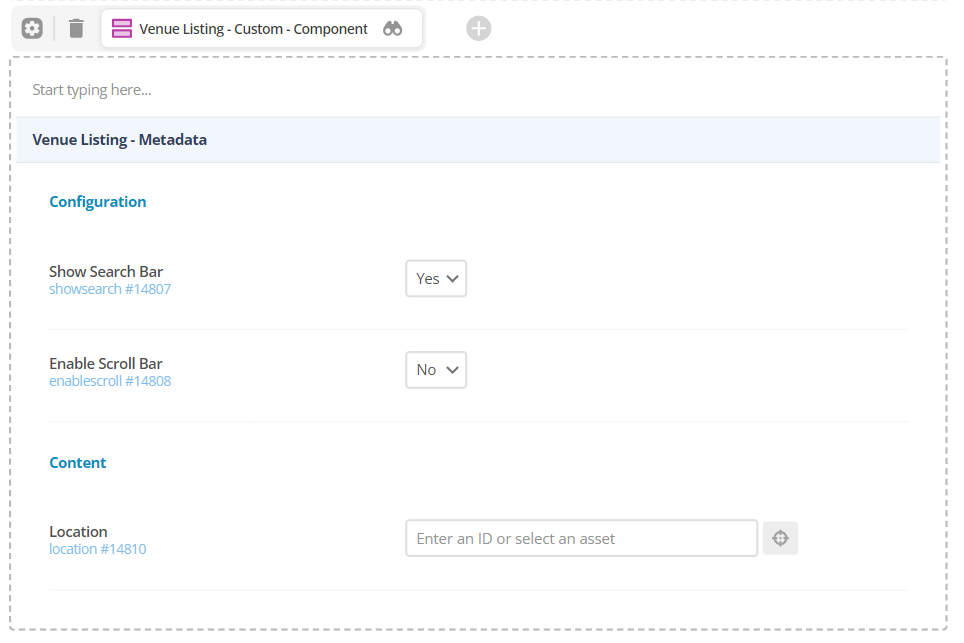The image size is (964, 643).
Task: Click the pink component type icon
Action: pyautogui.click(x=122, y=28)
